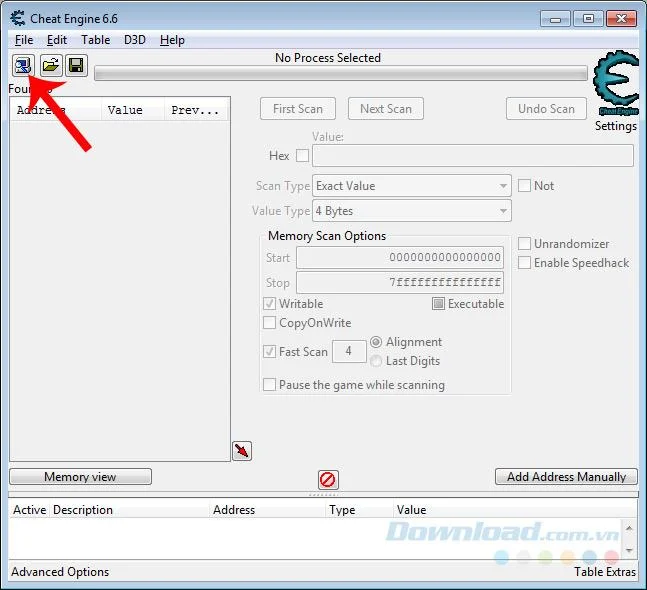Viewport: 647px width, 590px height.
Task: Click the Next Scan button
Action: tap(386, 109)
